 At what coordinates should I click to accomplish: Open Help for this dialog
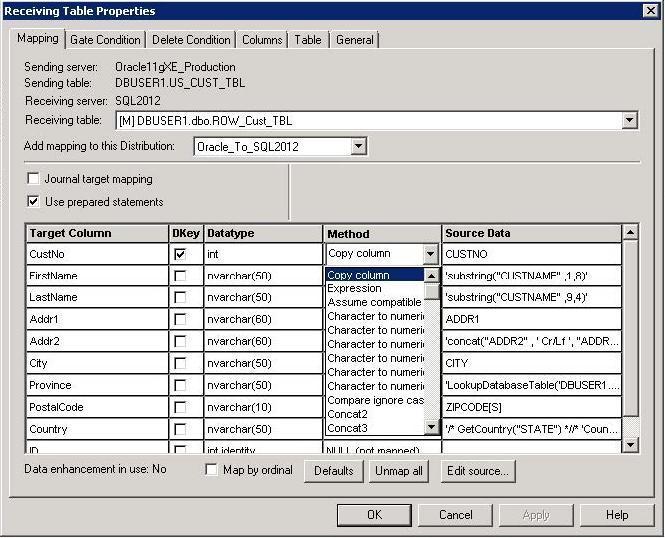(x=617, y=515)
